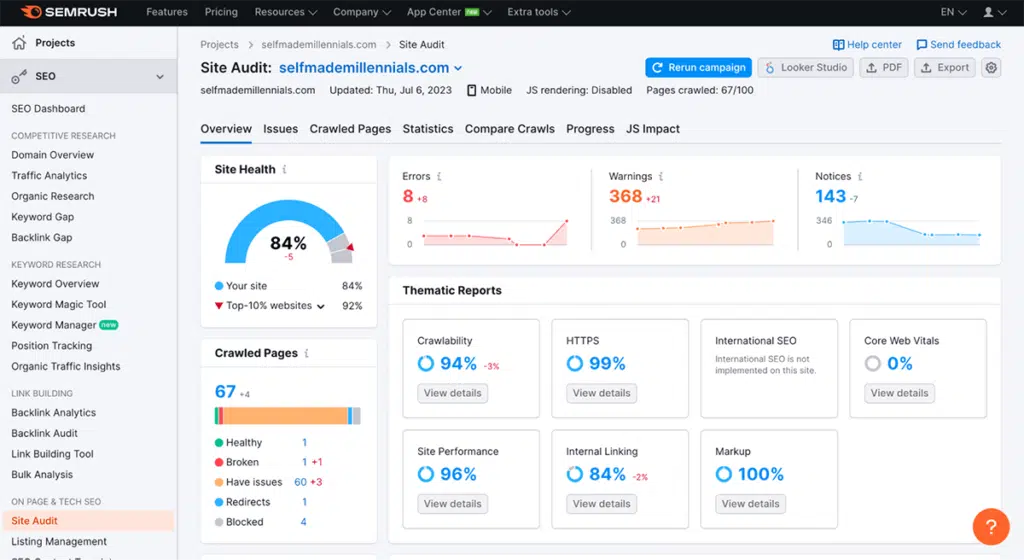1024x560 pixels.
Task: Click the Crawlability progress ring icon
Action: click(425, 363)
